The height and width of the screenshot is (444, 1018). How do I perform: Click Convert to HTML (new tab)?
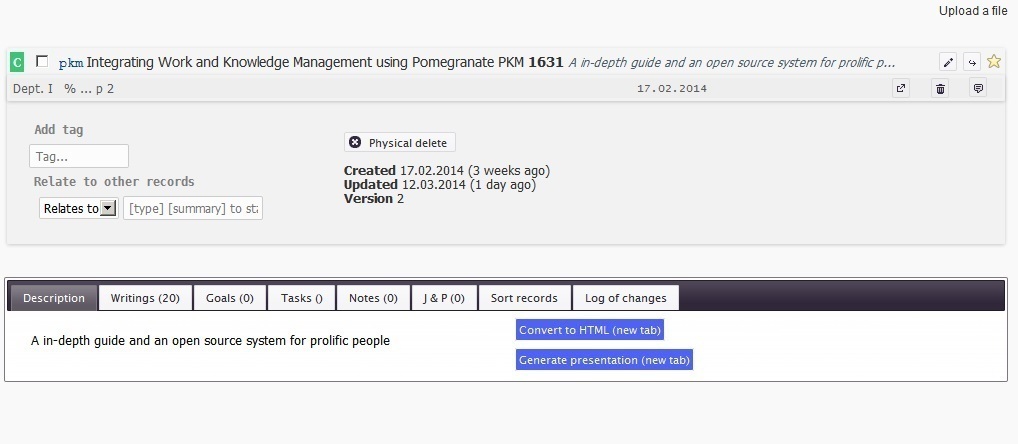click(x=590, y=330)
